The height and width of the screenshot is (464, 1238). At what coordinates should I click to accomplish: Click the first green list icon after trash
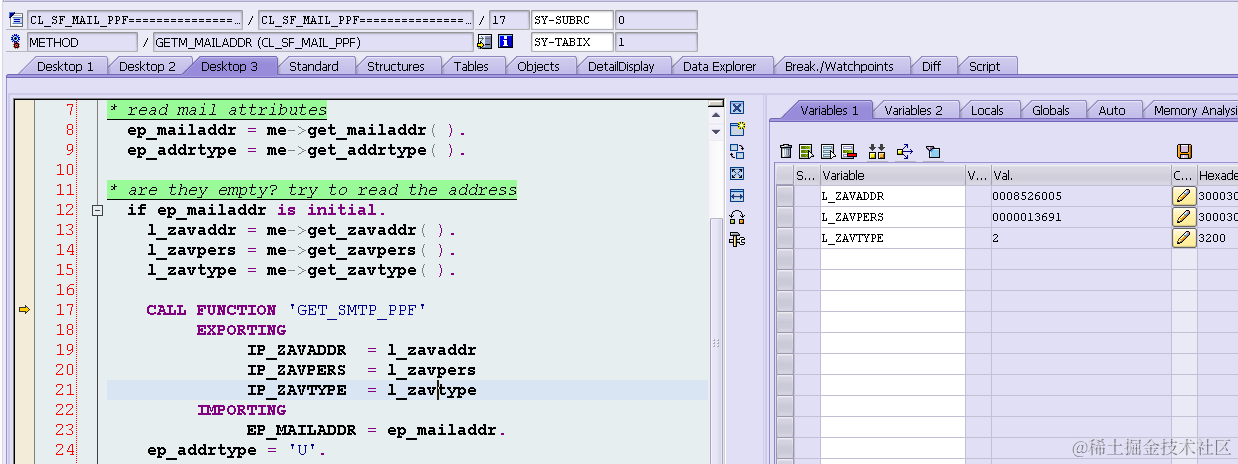click(806, 151)
